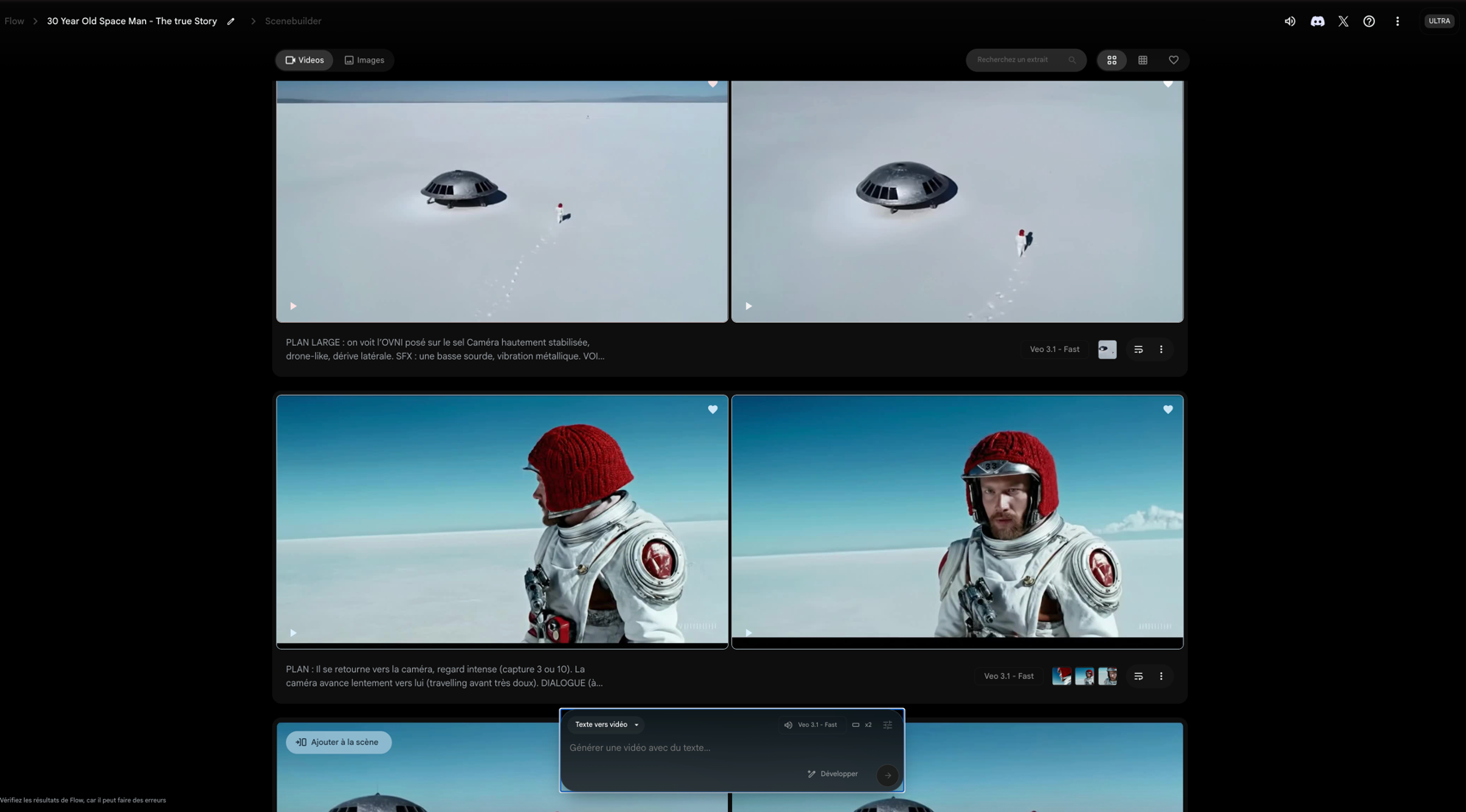Play the left UFO salt flat video
Screen dimensions: 1466x812
coord(294,306)
